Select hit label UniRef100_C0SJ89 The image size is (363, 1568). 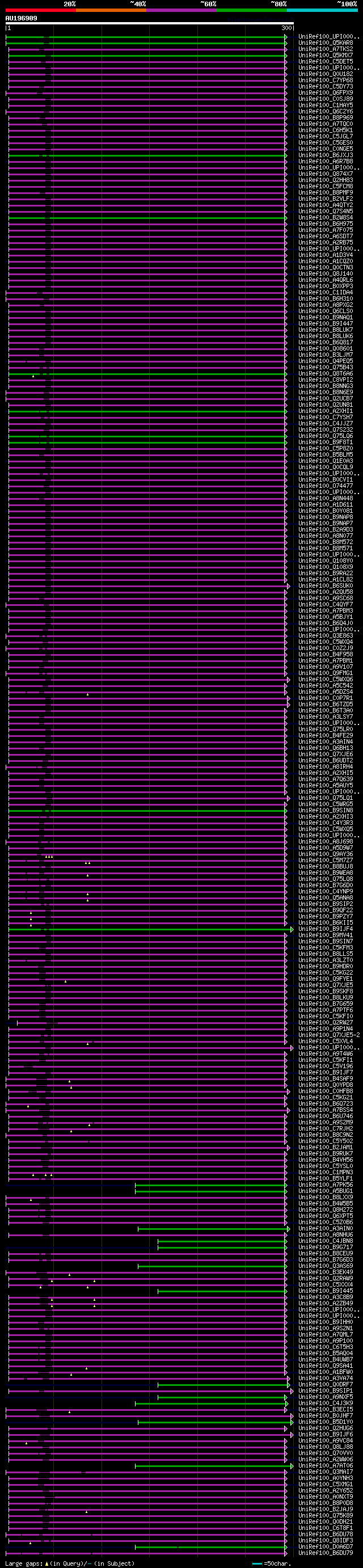(x=326, y=99)
